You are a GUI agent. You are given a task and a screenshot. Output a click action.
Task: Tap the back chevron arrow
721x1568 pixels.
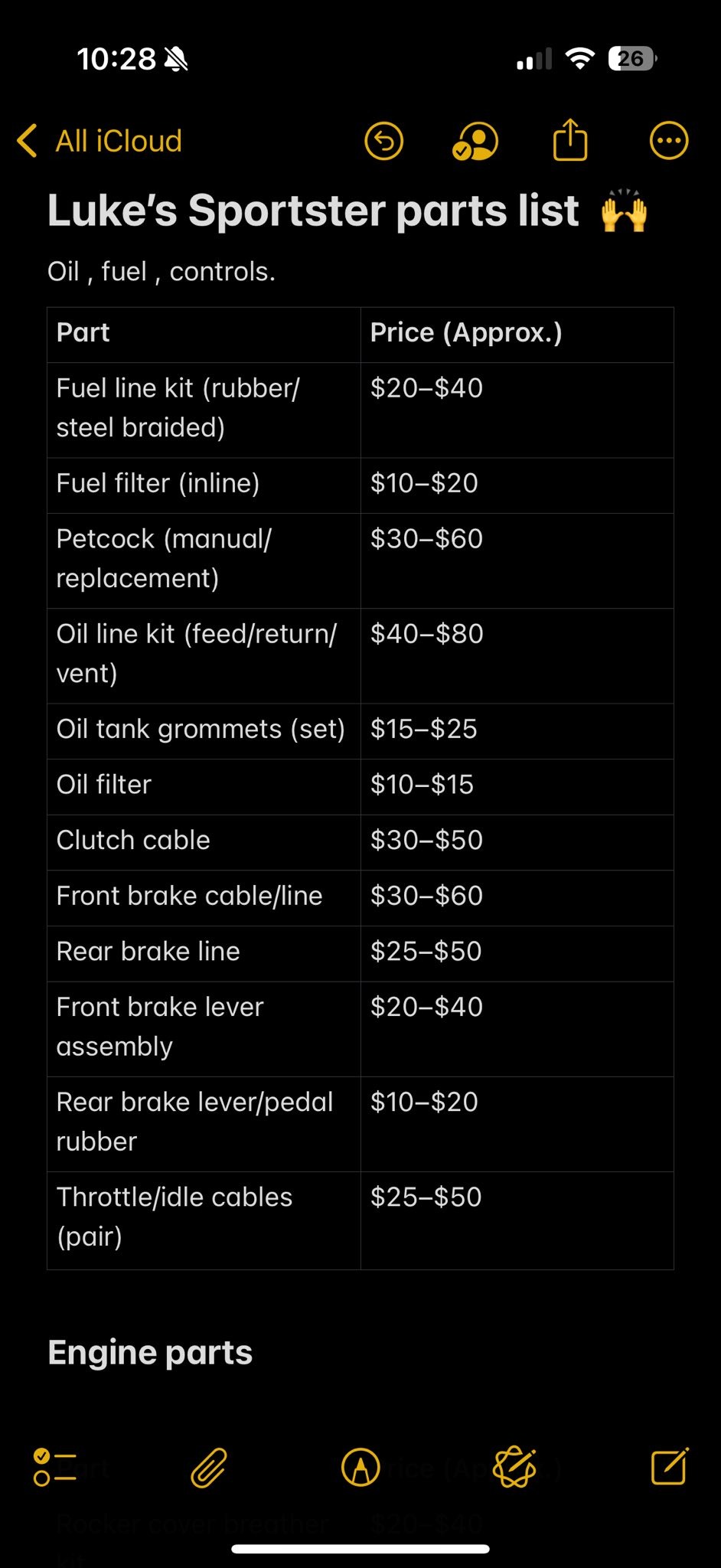[x=27, y=141]
